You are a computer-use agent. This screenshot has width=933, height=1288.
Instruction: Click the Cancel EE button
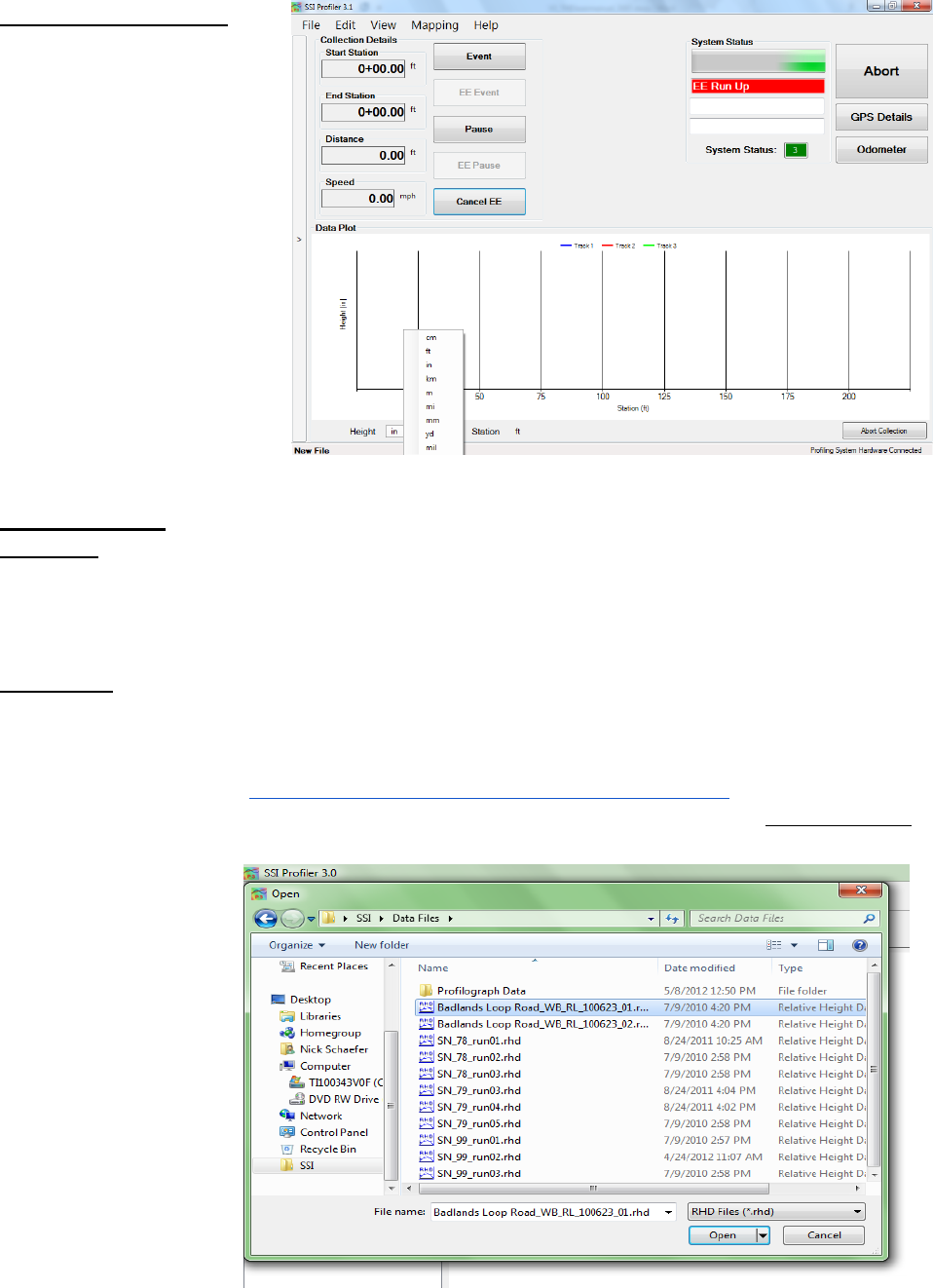[x=479, y=202]
